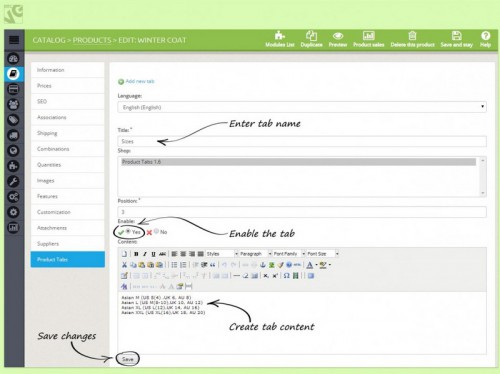This screenshot has height=374, width=500.
Task: Click the Save button below the content
Action: 128,359
